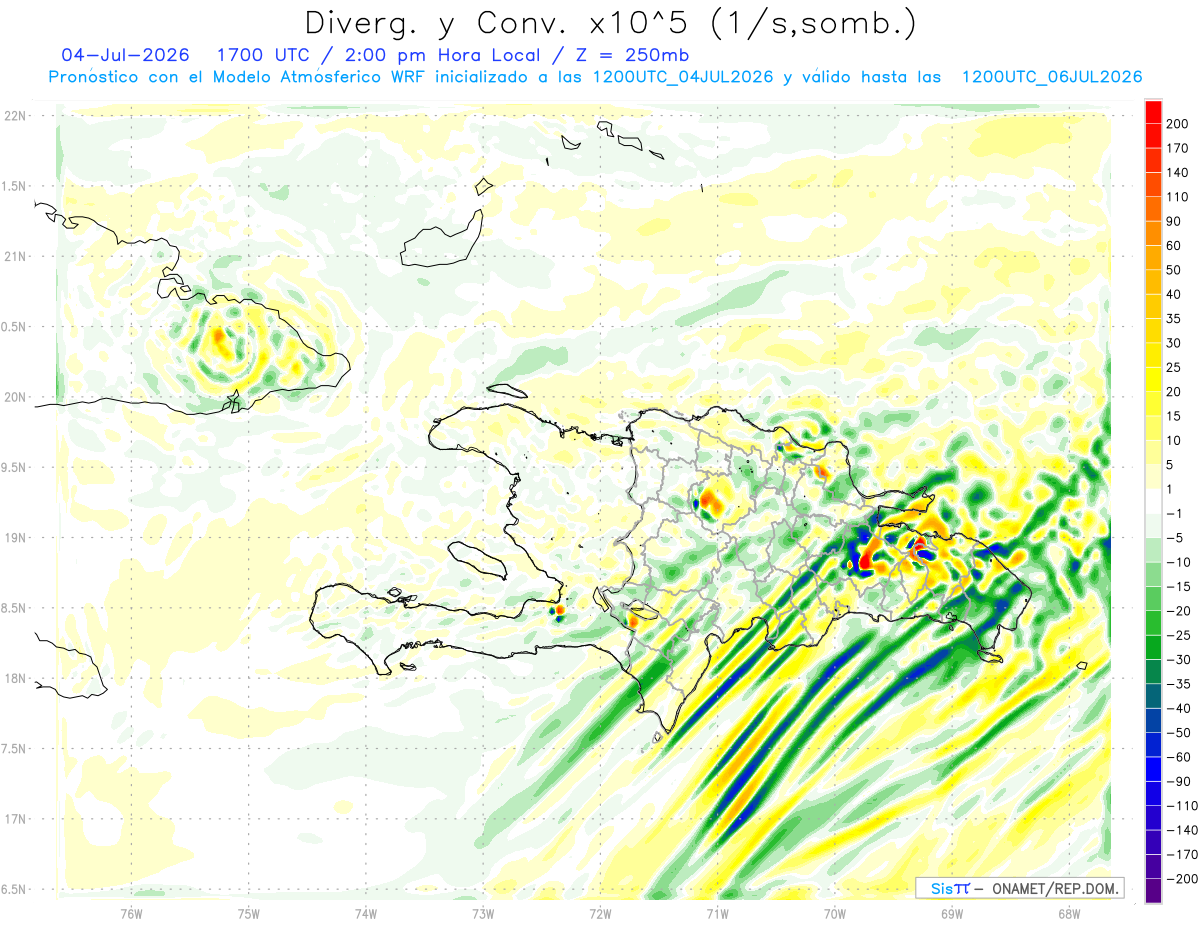The image size is (1200, 927).
Task: Click the latitude label '22N'
Action: click(14, 116)
